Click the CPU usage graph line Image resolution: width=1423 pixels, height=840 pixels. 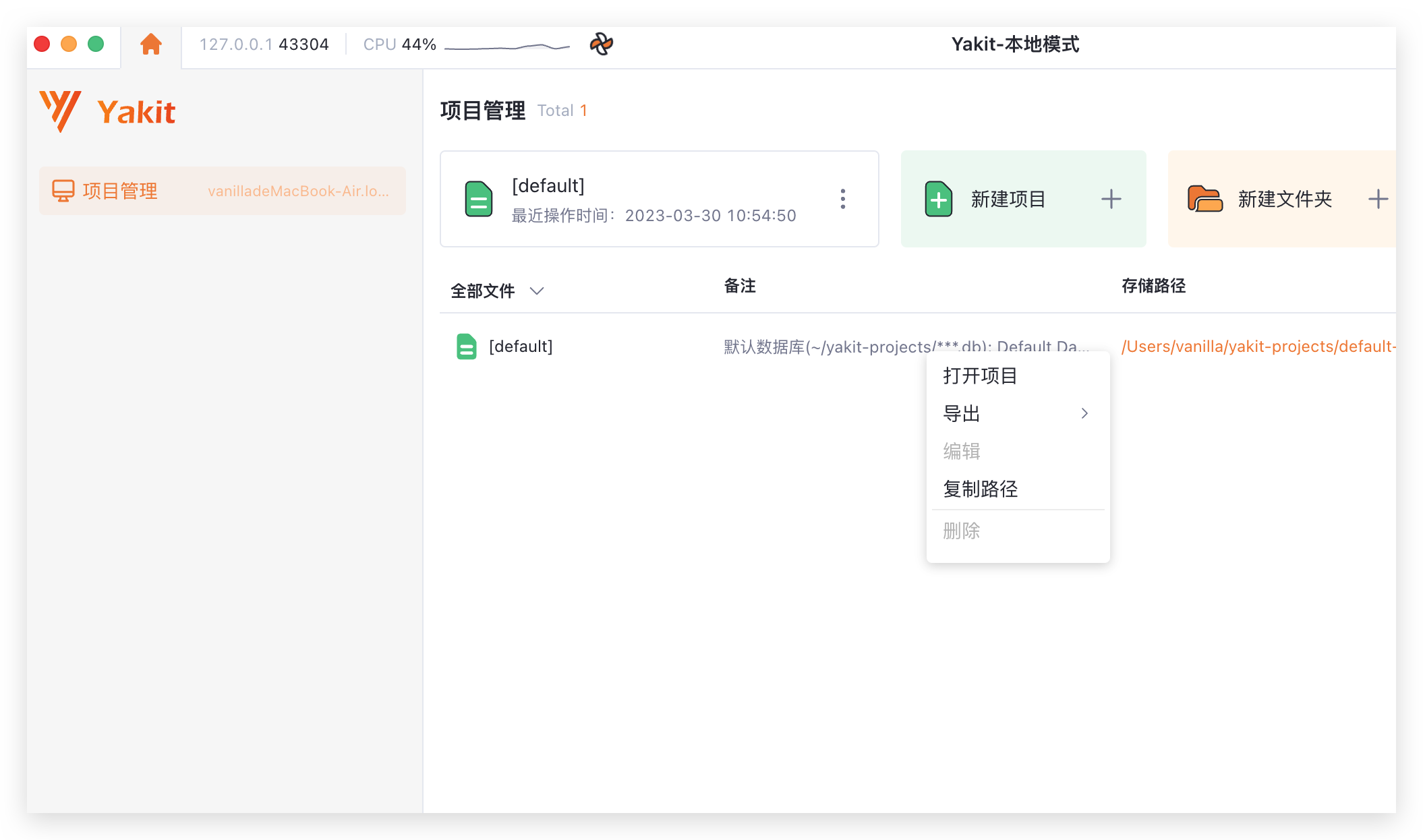[507, 47]
